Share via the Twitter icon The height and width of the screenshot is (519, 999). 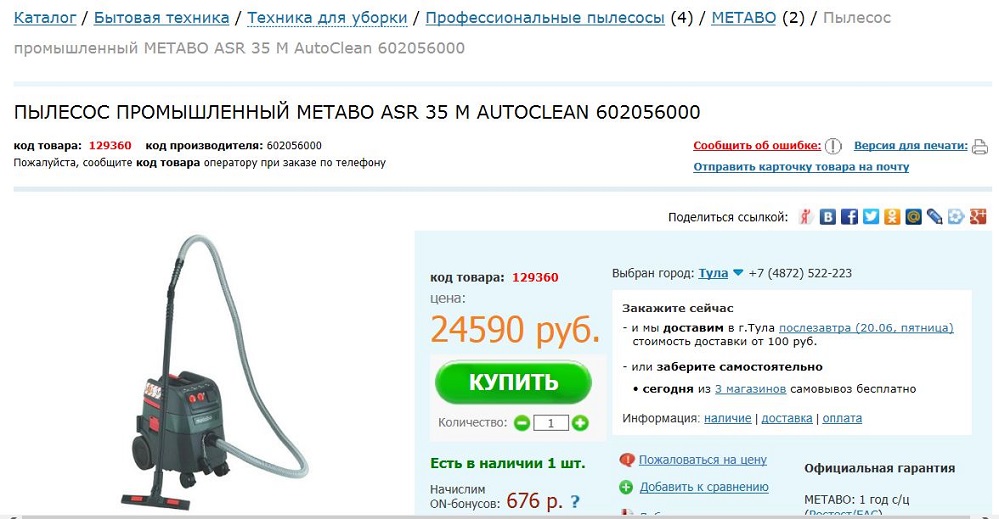[870, 217]
